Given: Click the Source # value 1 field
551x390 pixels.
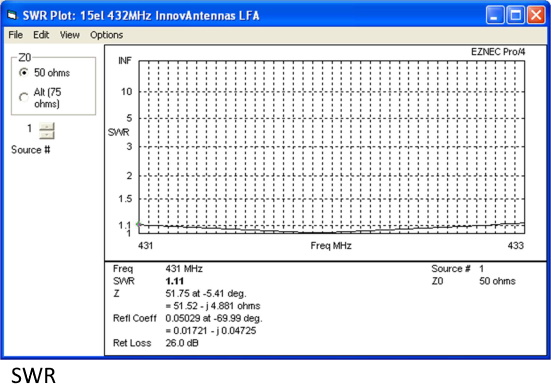Looking at the screenshot, I should coord(30,129).
